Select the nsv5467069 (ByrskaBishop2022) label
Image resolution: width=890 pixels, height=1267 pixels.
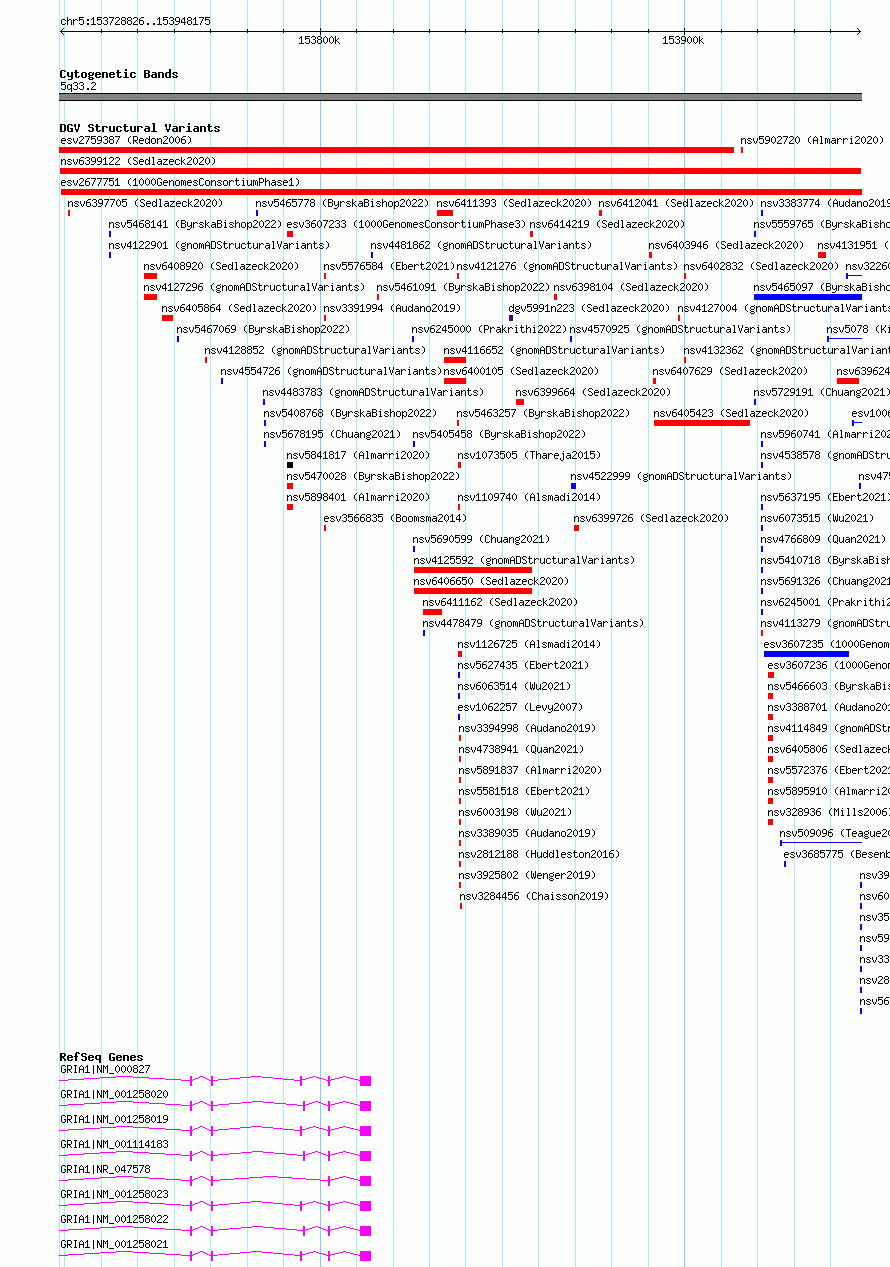pyautogui.click(x=263, y=329)
